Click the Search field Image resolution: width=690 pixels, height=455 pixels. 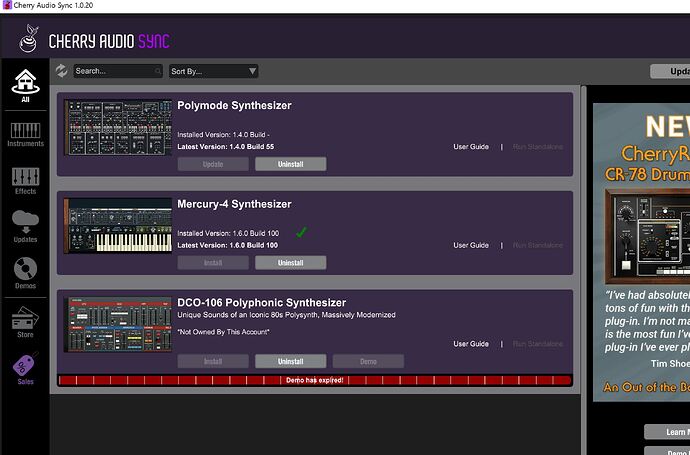click(117, 71)
